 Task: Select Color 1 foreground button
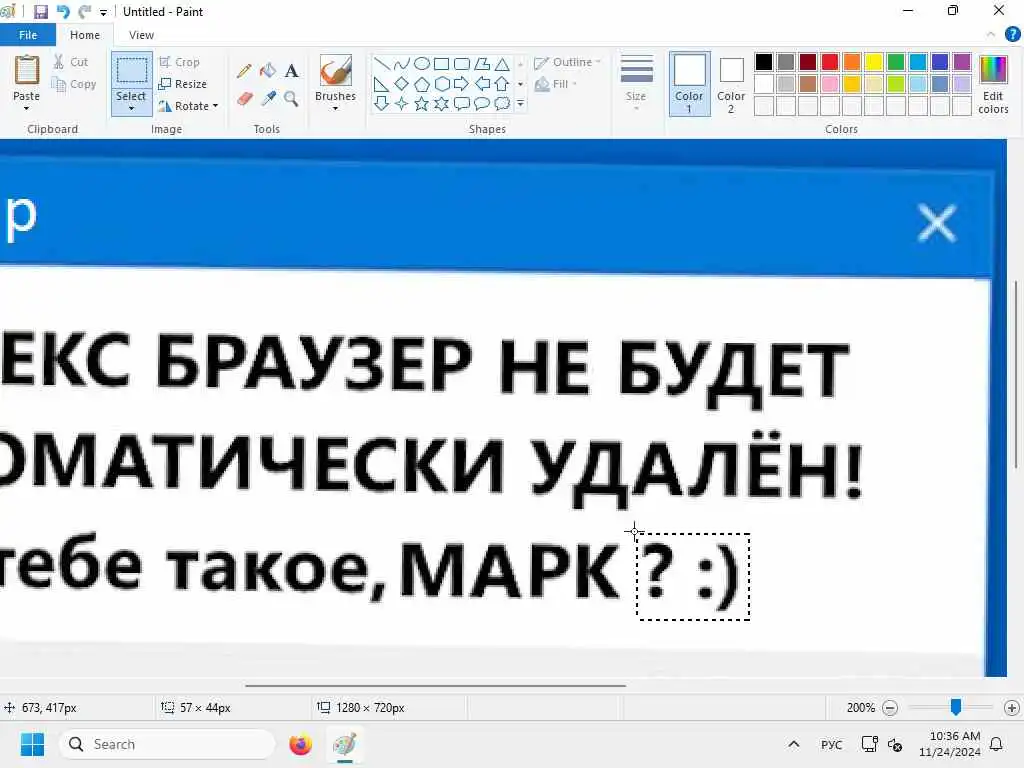coord(690,84)
